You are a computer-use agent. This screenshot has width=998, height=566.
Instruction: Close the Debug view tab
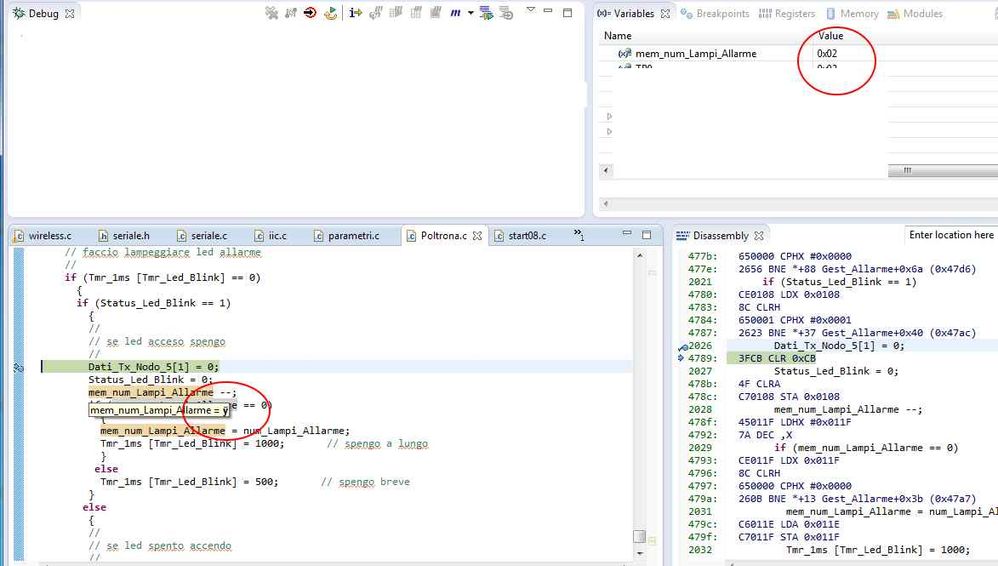tap(70, 13)
